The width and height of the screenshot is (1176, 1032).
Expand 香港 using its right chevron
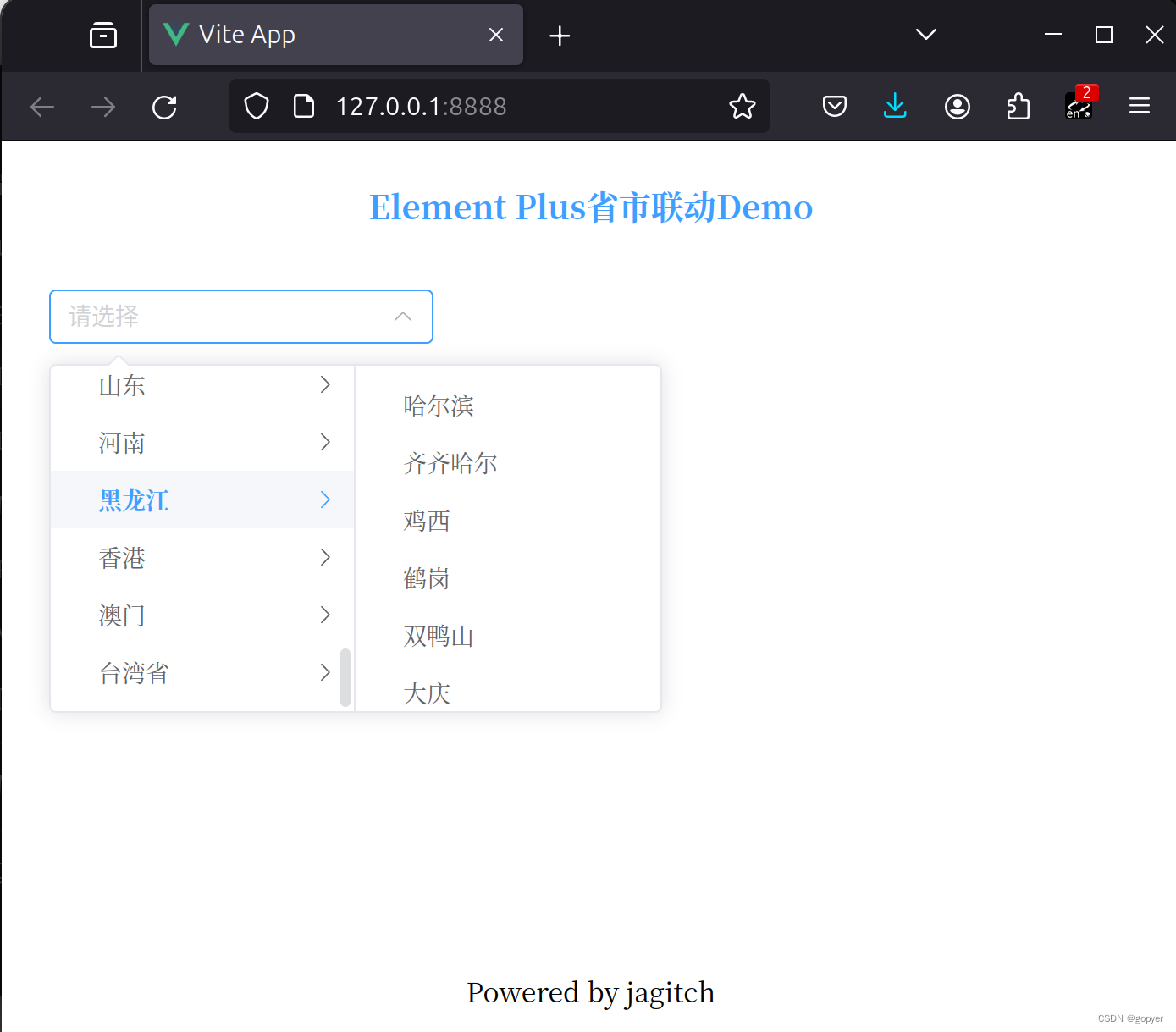pyautogui.click(x=325, y=557)
